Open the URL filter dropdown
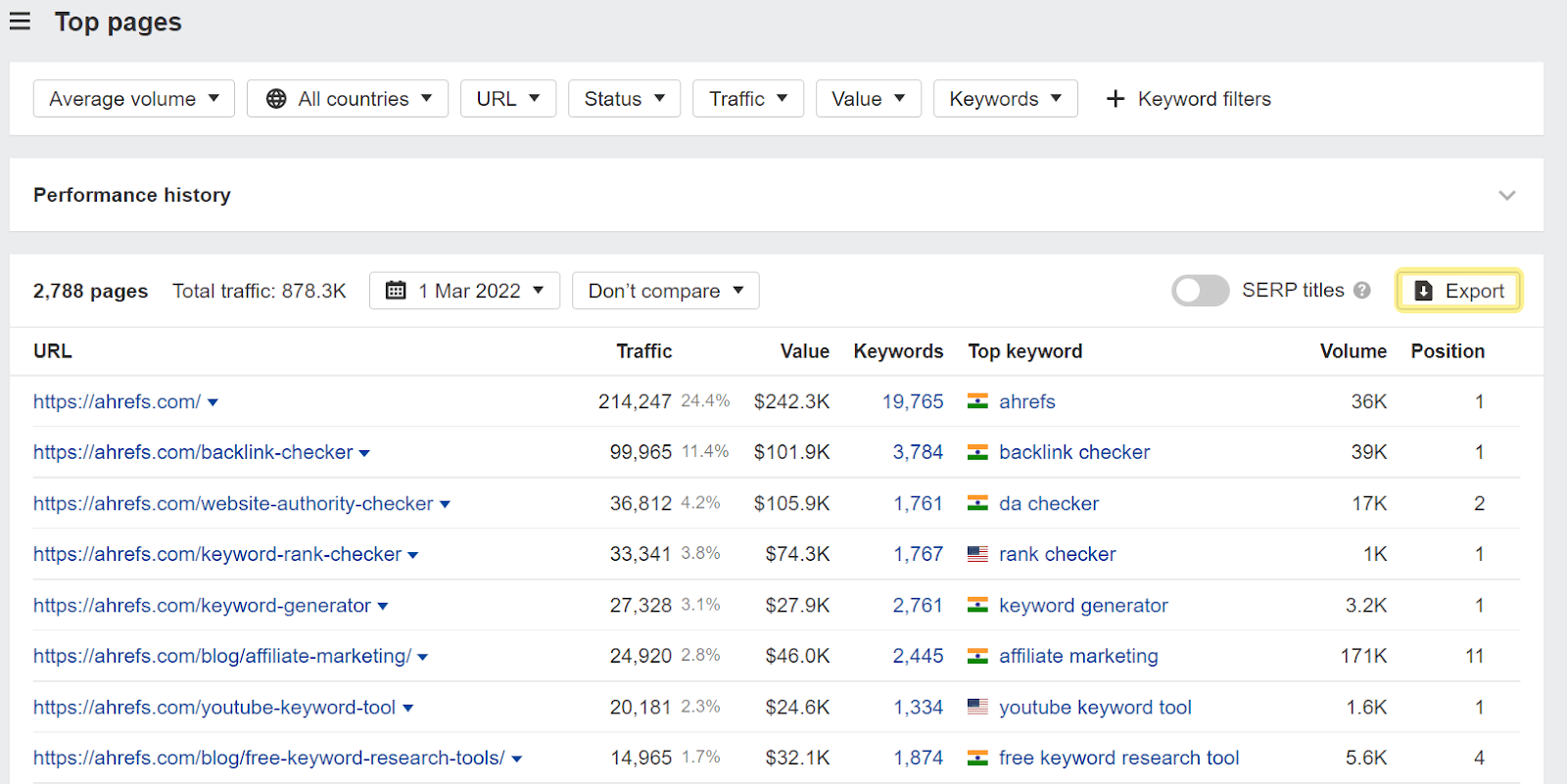This screenshot has height=784, width=1567. point(508,99)
